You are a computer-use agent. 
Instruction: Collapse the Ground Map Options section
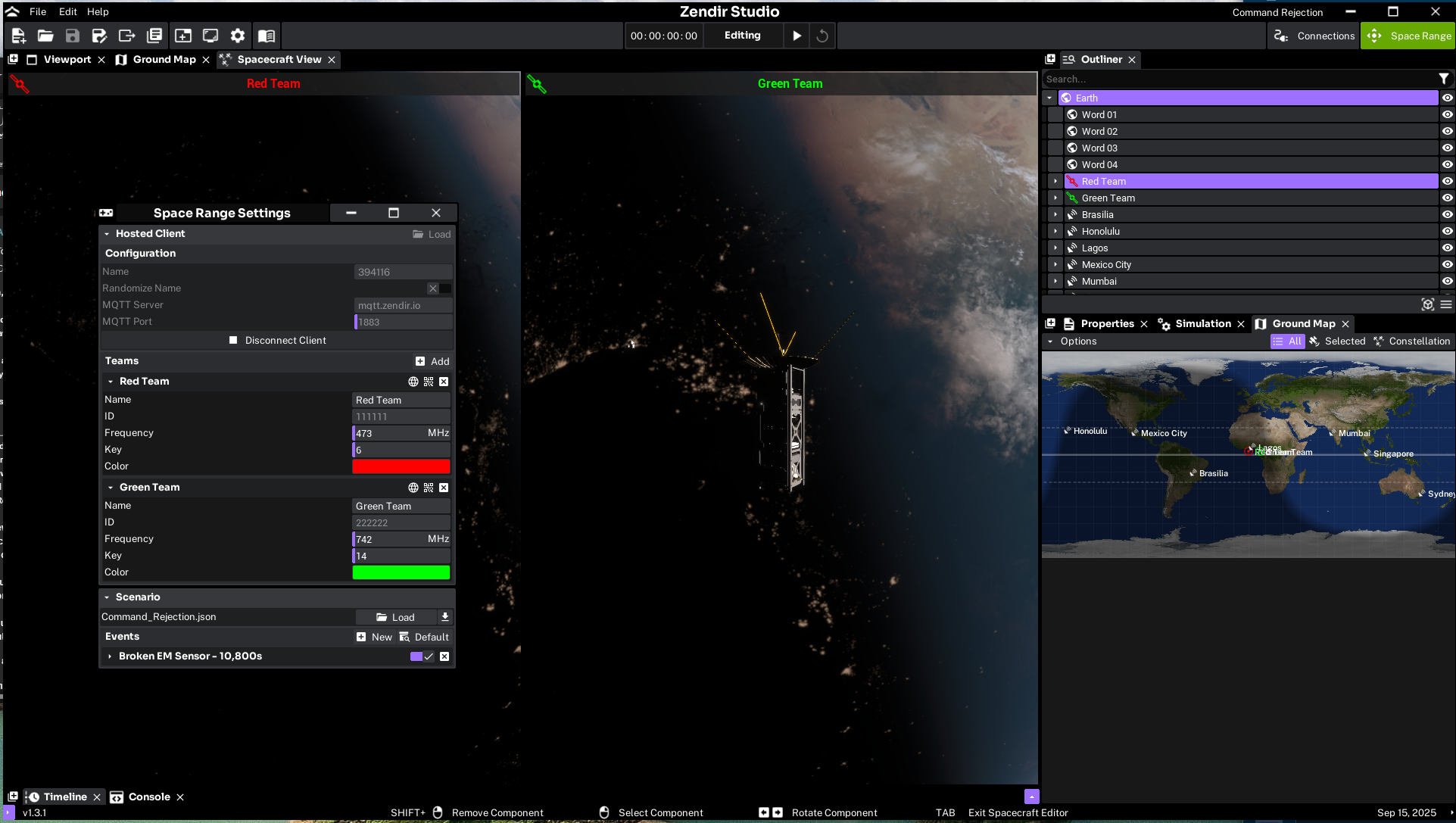click(x=1050, y=341)
